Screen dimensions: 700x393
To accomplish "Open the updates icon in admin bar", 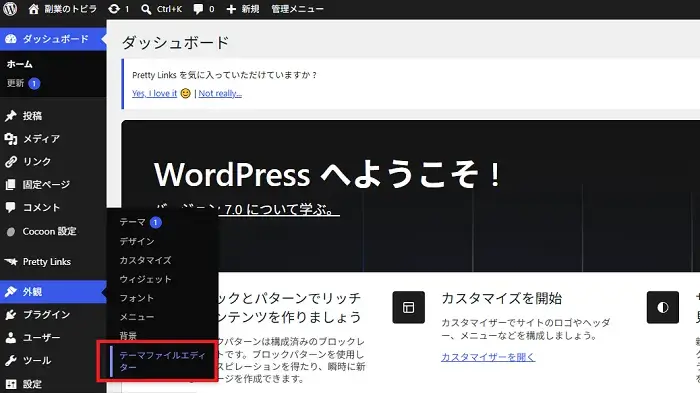I will click(118, 9).
